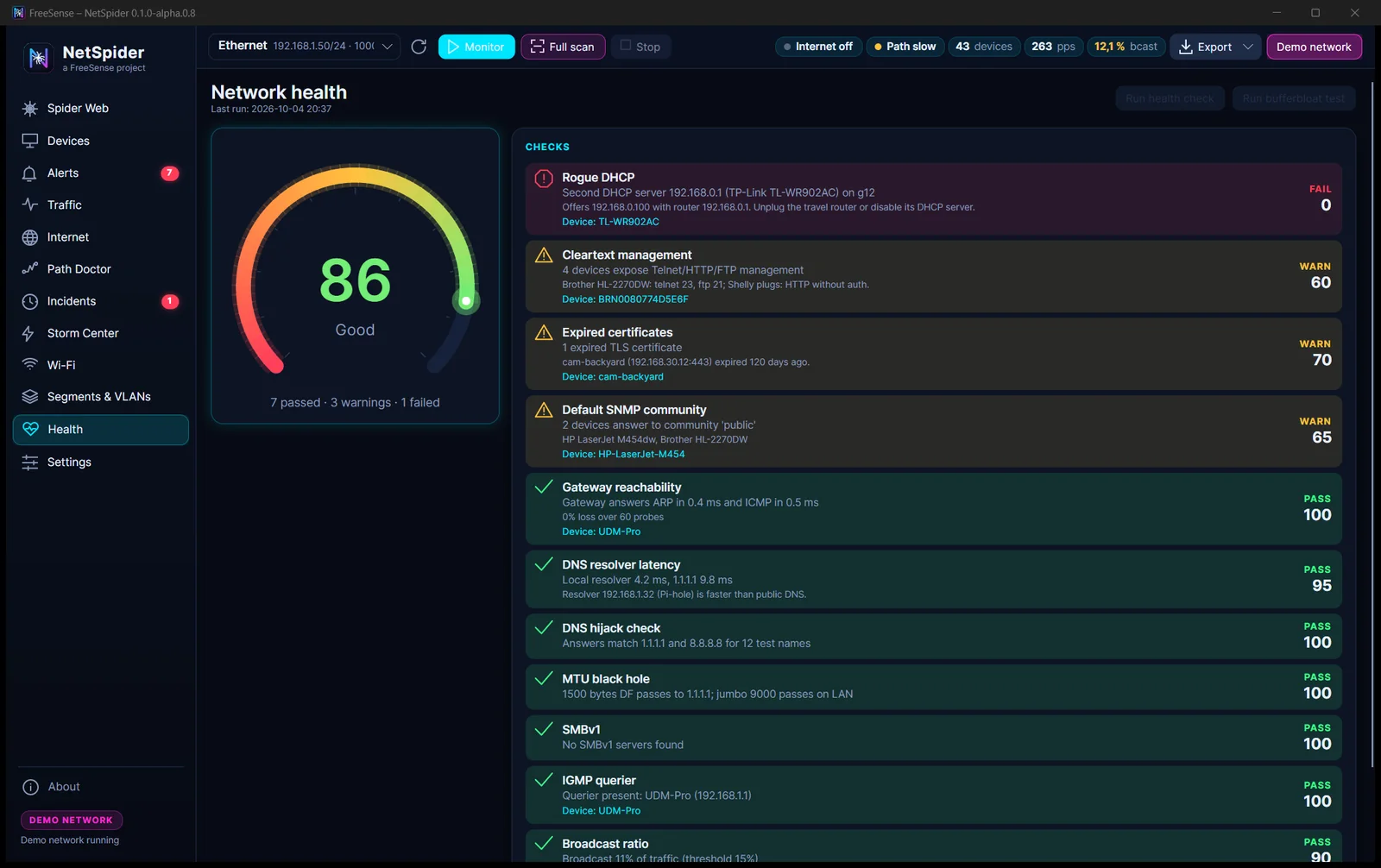The width and height of the screenshot is (1381, 868).
Task: Open About info icon
Action: tap(30, 787)
